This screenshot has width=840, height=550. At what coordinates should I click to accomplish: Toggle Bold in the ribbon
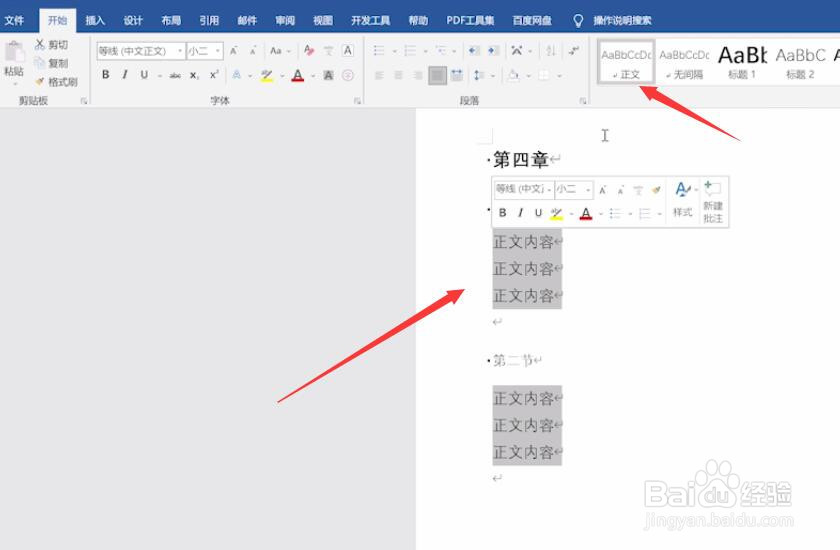(106, 75)
